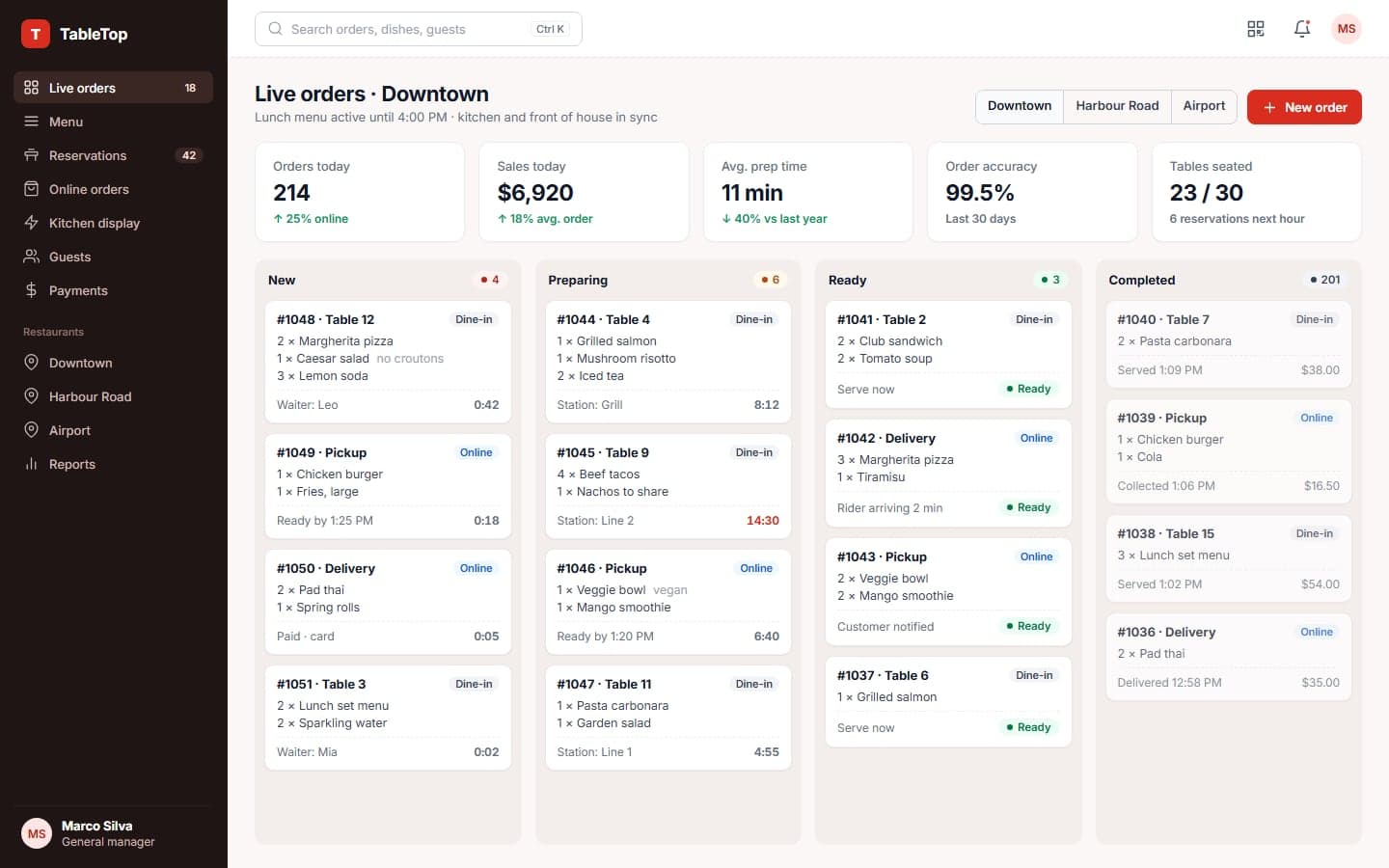
Task: Open Reservations sidebar icon
Action: pyautogui.click(x=31, y=155)
